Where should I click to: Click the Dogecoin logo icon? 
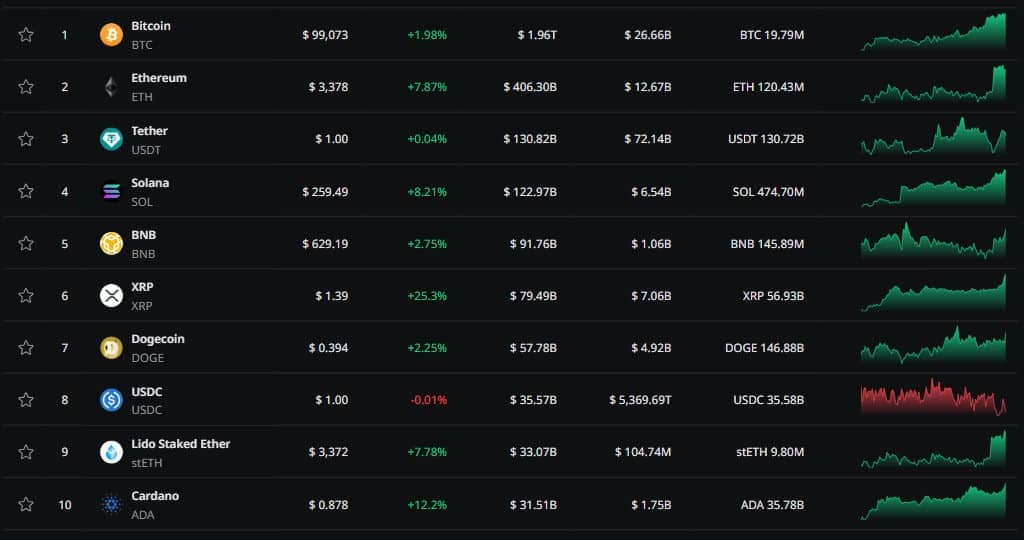[111, 348]
